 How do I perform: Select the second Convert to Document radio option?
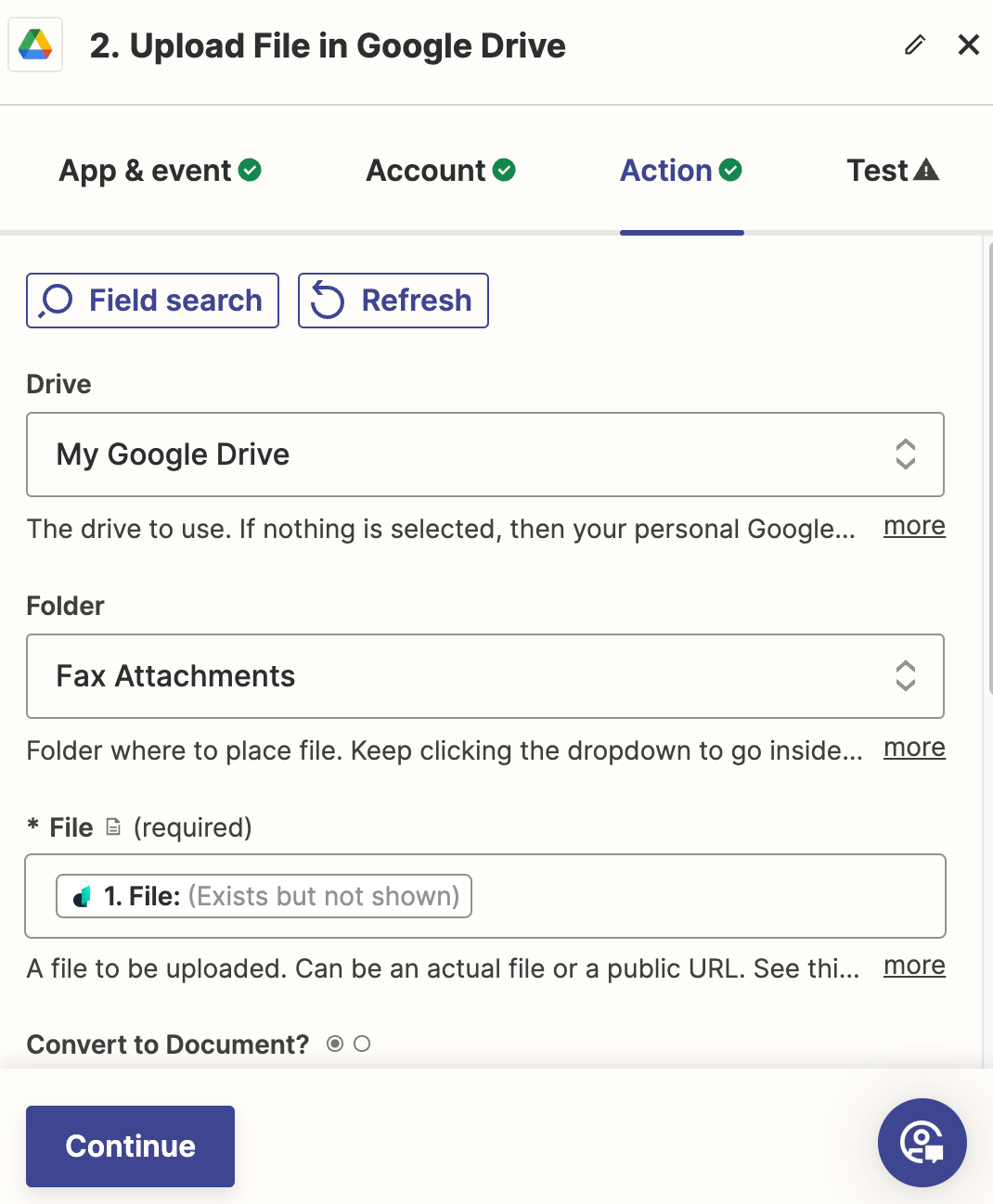(x=362, y=1044)
